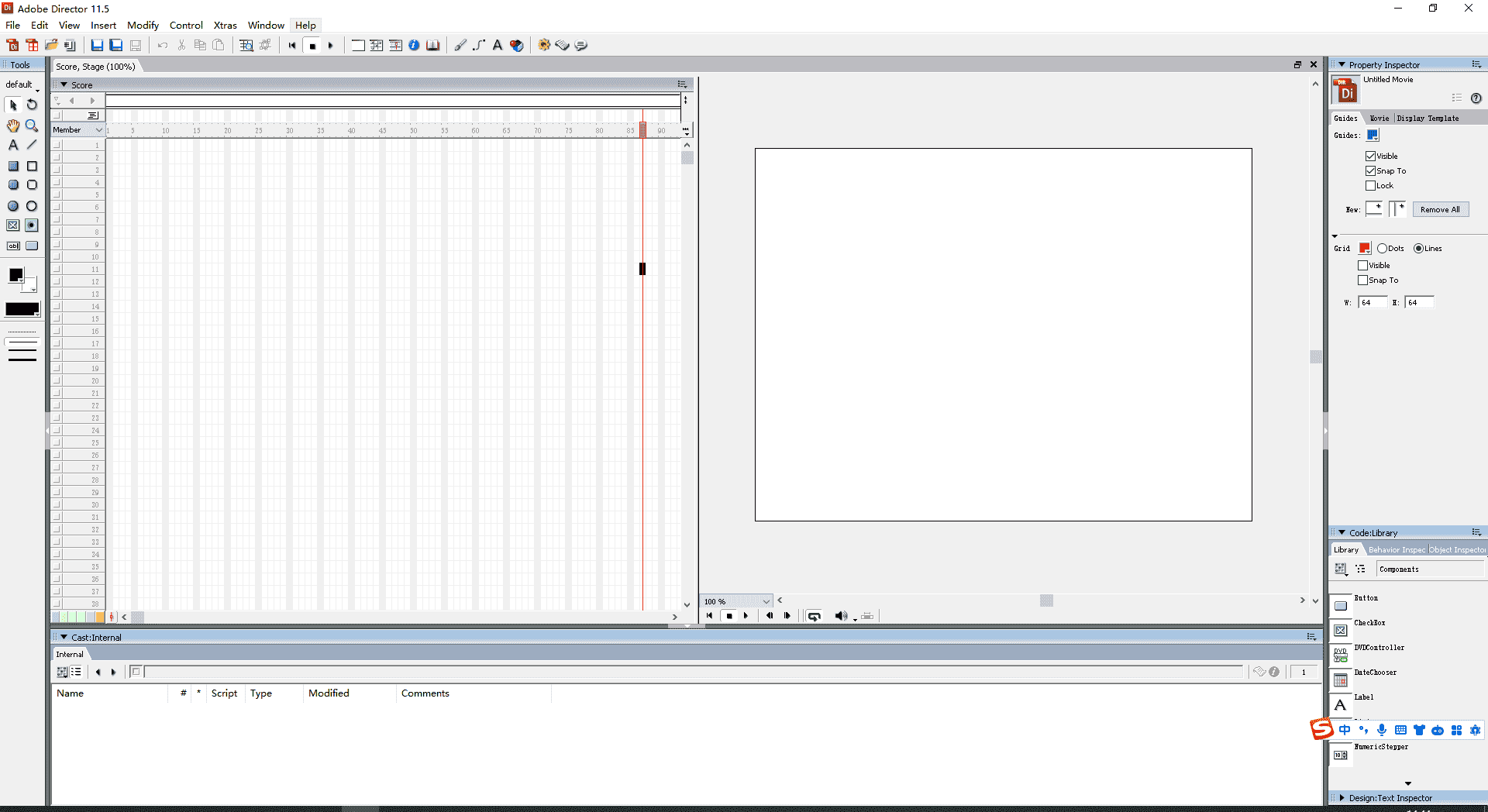Select the Magnifying Glass tool
This screenshot has height=812, width=1488.
(x=32, y=126)
